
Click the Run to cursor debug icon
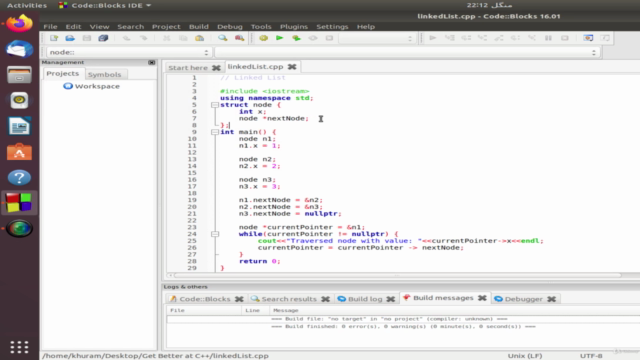[x=449, y=38]
